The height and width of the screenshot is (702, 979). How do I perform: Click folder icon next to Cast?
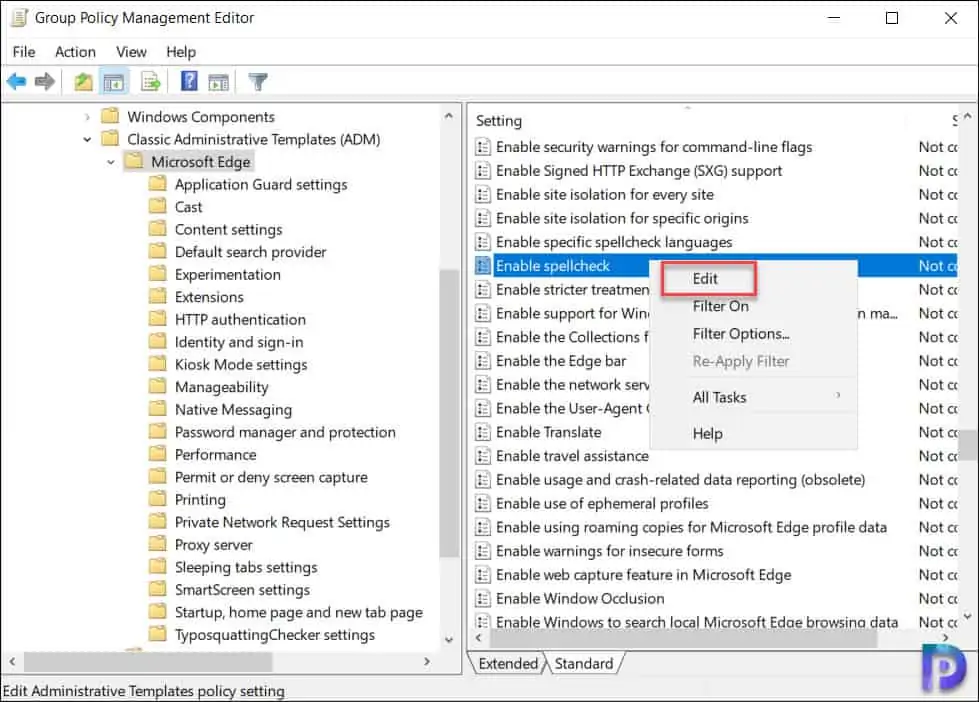pyautogui.click(x=158, y=207)
